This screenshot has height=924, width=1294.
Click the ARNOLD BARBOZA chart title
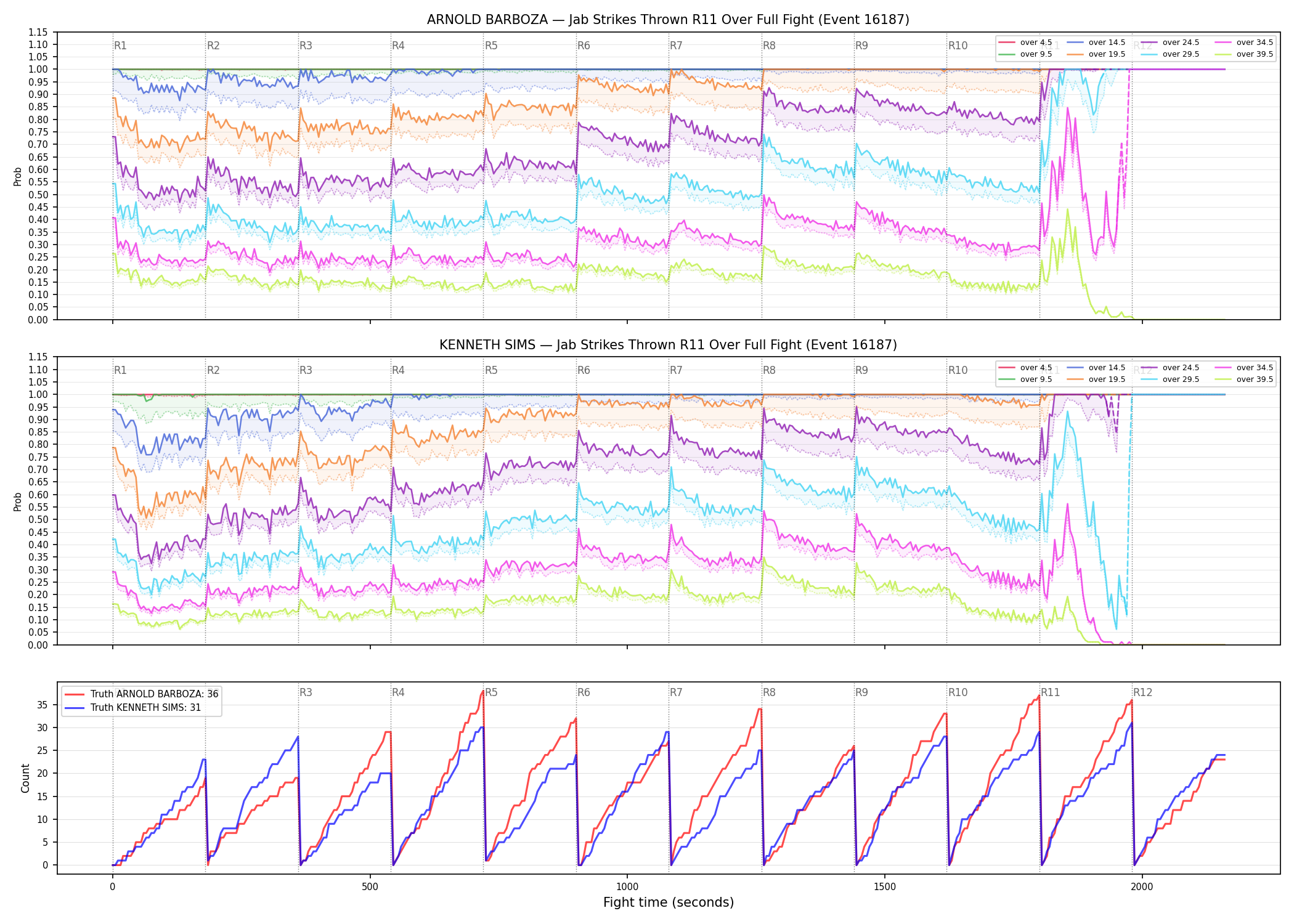click(x=668, y=20)
